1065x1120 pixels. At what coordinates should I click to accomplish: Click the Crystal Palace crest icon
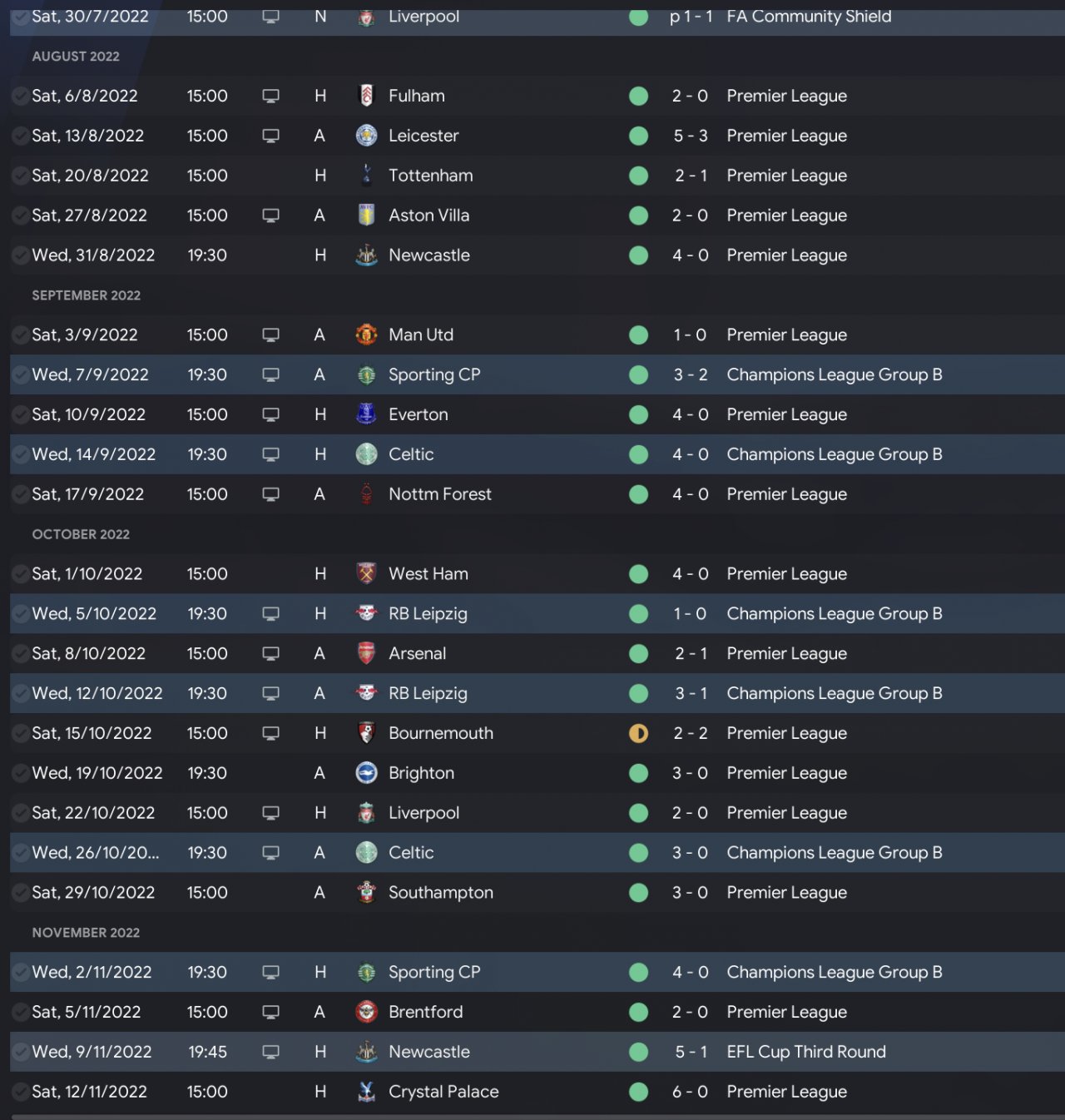point(366,1092)
